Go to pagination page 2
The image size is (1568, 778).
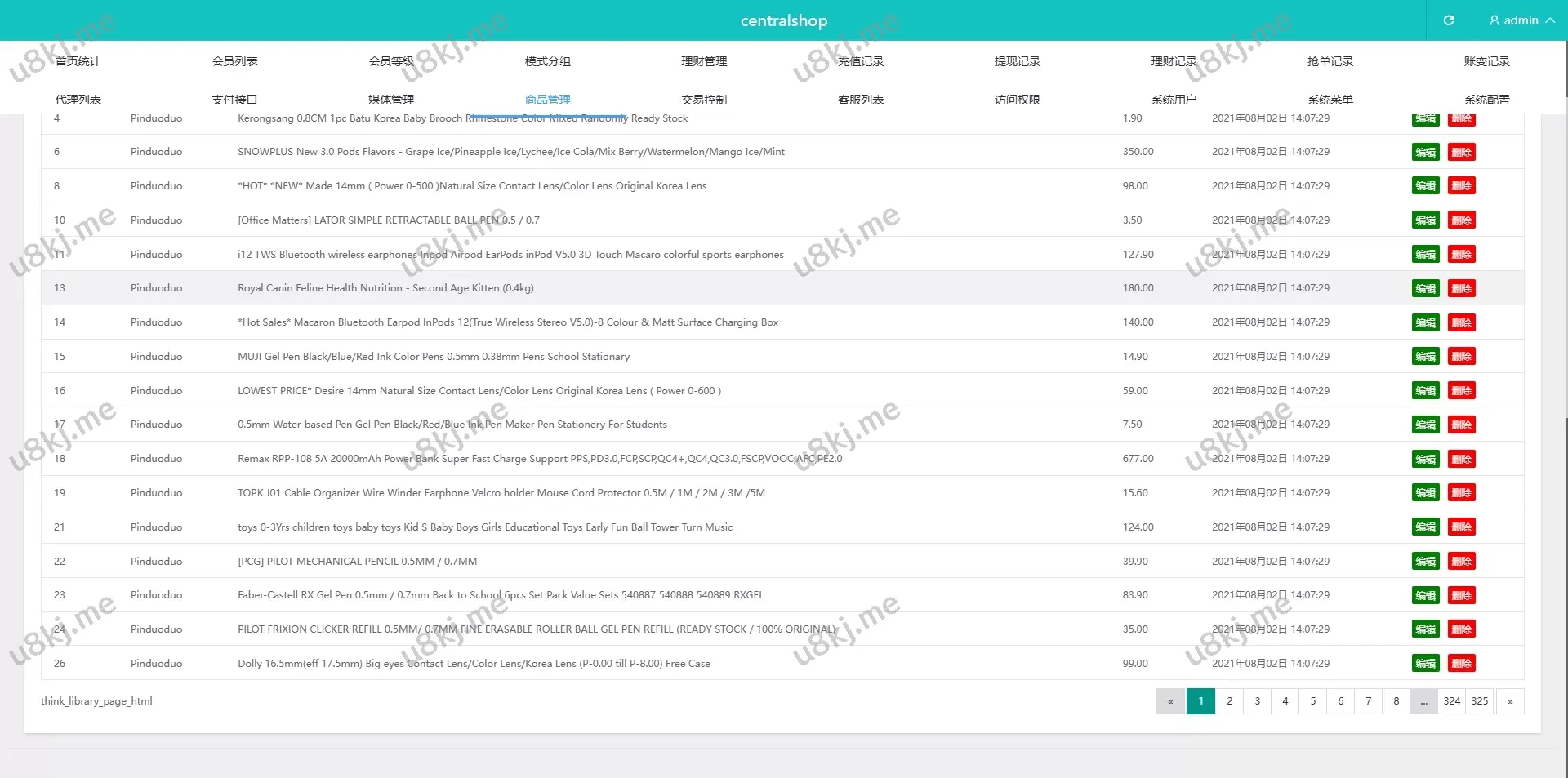[1229, 701]
